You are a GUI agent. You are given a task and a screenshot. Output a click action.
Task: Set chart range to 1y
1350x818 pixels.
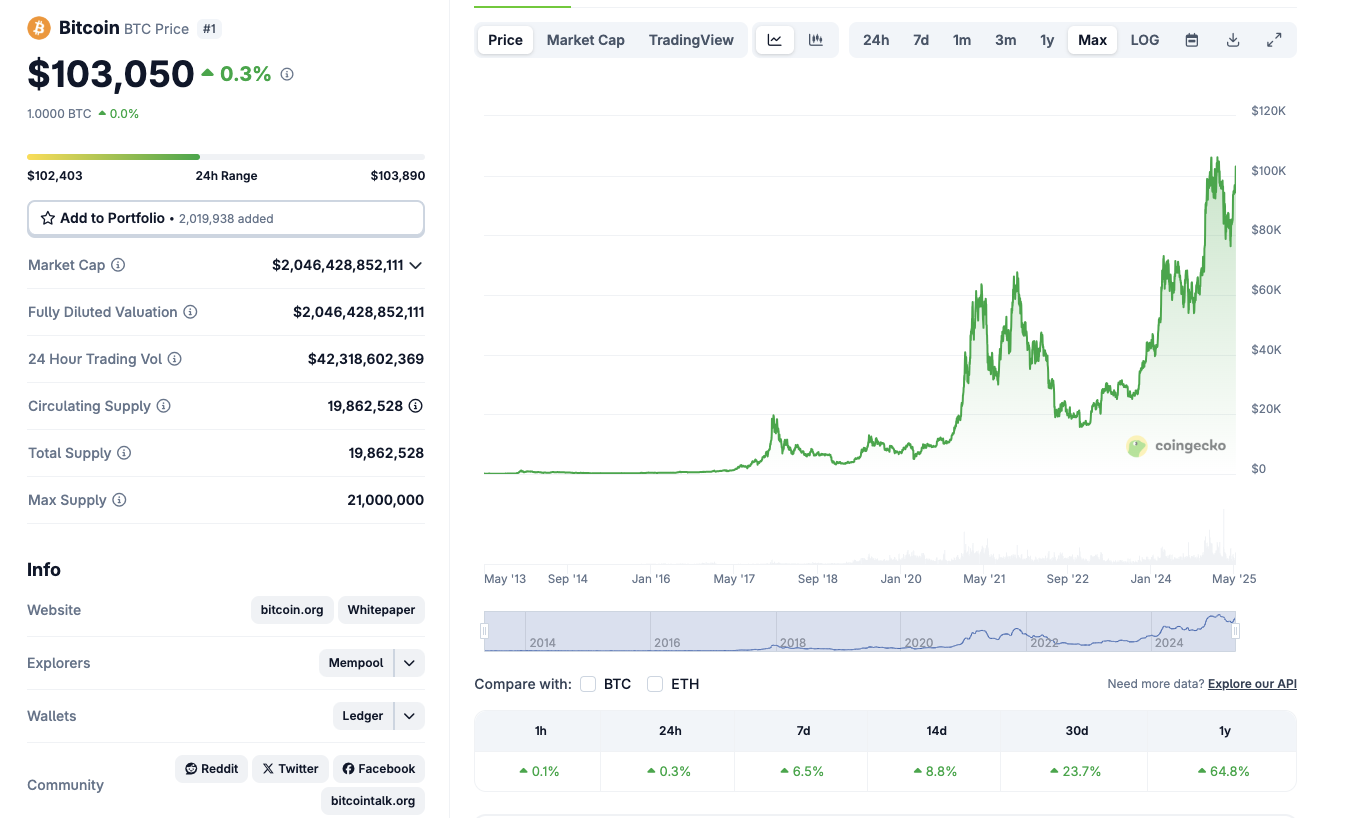[x=1047, y=40]
